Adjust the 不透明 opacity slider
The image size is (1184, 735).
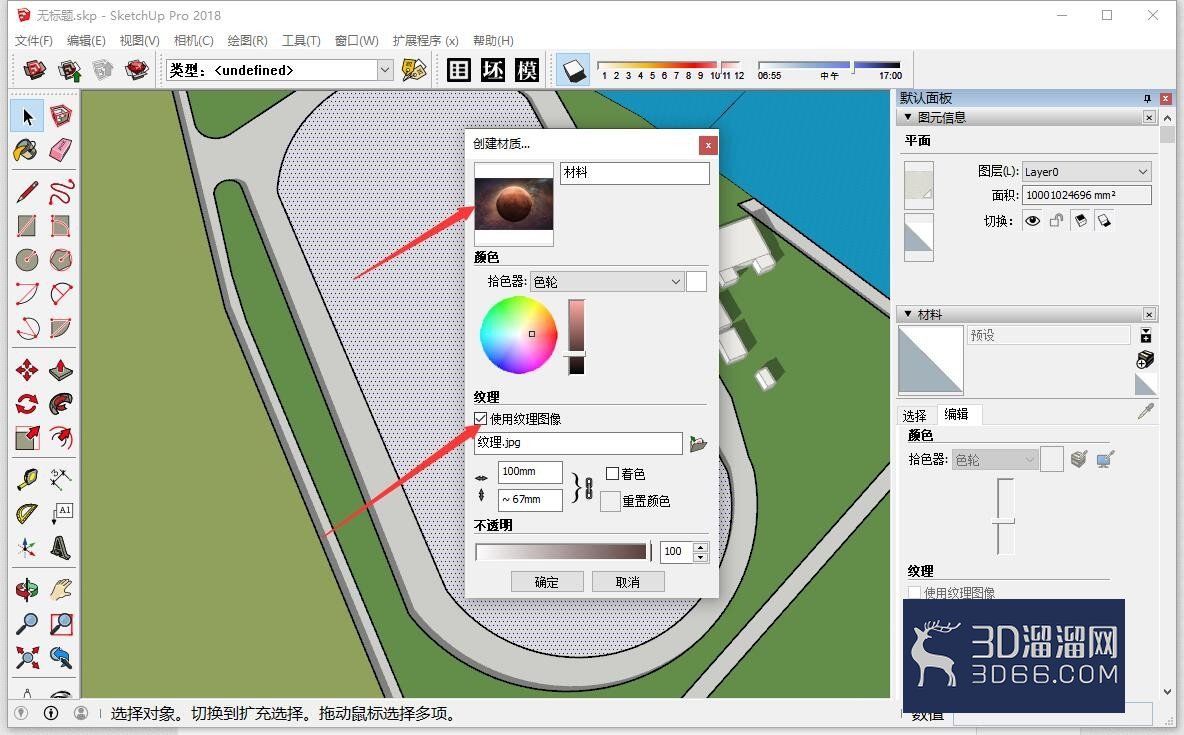click(x=563, y=551)
